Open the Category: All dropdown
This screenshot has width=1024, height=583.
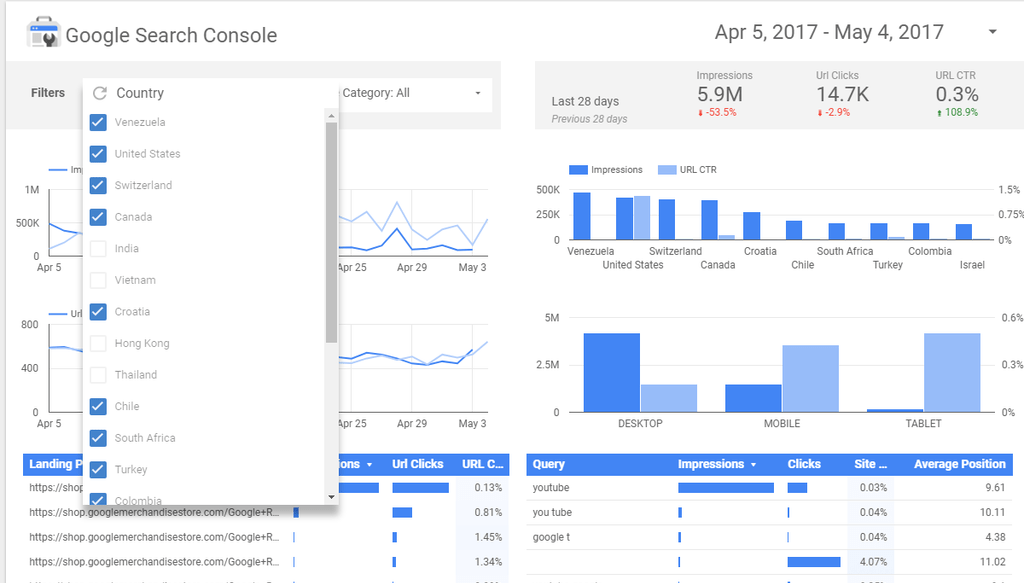click(414, 93)
